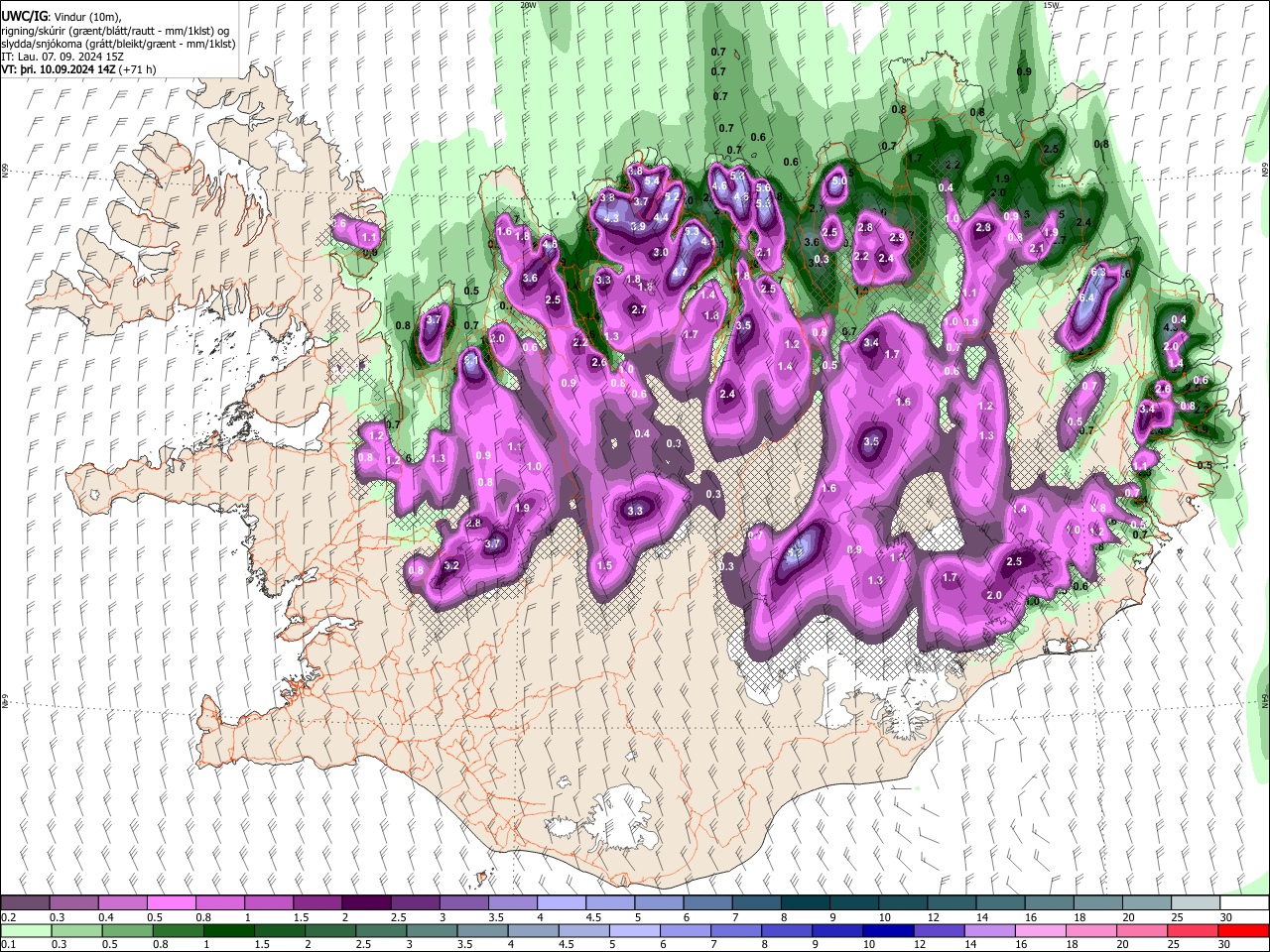
Task: Click the red 30 swatch in rain scale
Action: [x=1243, y=931]
